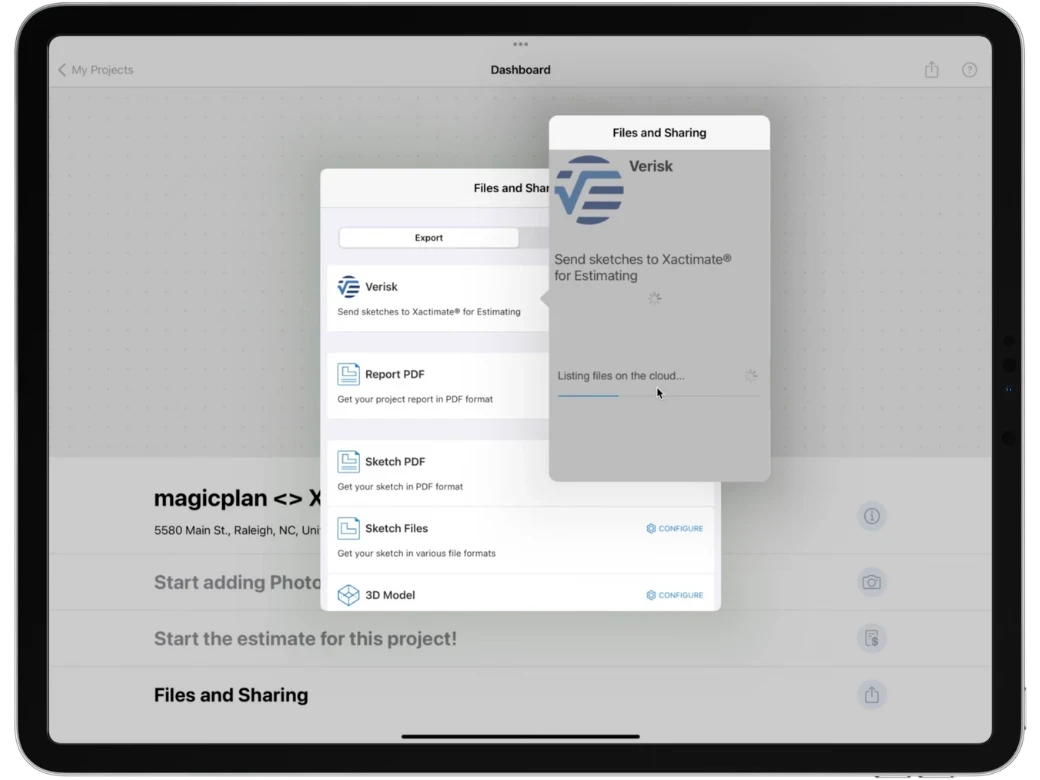
Task: Tap share icon in Files and Sharing row
Action: [x=872, y=695]
